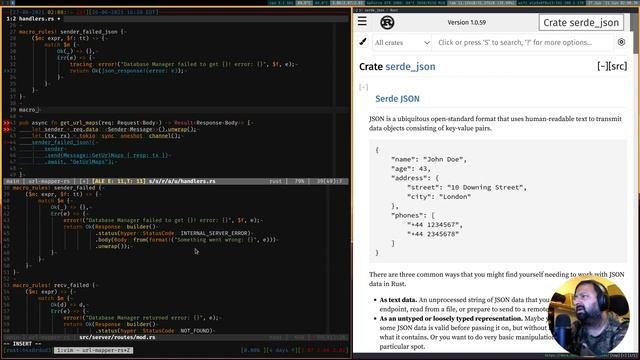640x360 pixels.
Task: Open the 'All crates' search filter dropdown
Action: pyautogui.click(x=402, y=42)
